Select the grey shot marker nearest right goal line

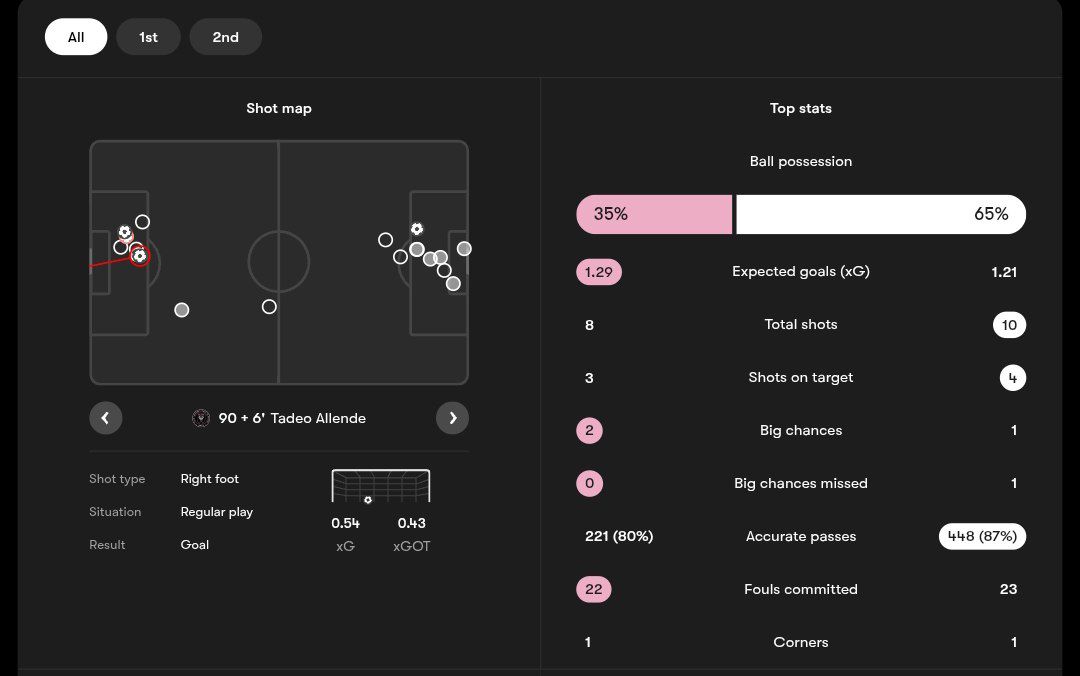(x=464, y=249)
